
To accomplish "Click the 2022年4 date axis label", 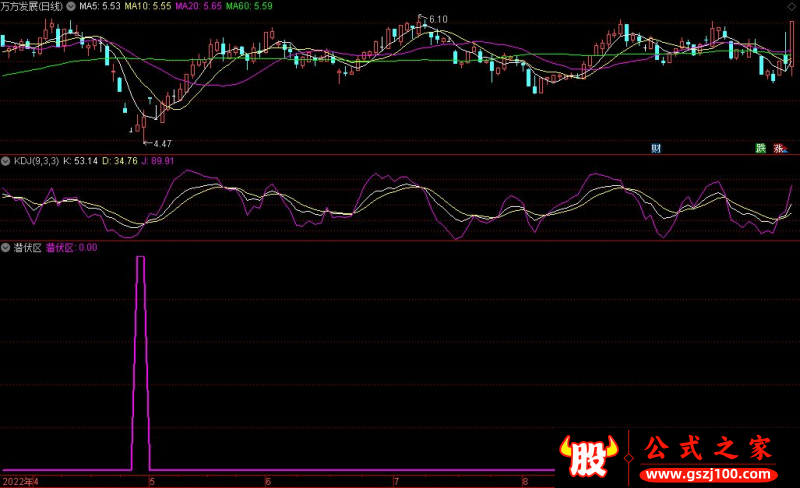I will pos(20,481).
